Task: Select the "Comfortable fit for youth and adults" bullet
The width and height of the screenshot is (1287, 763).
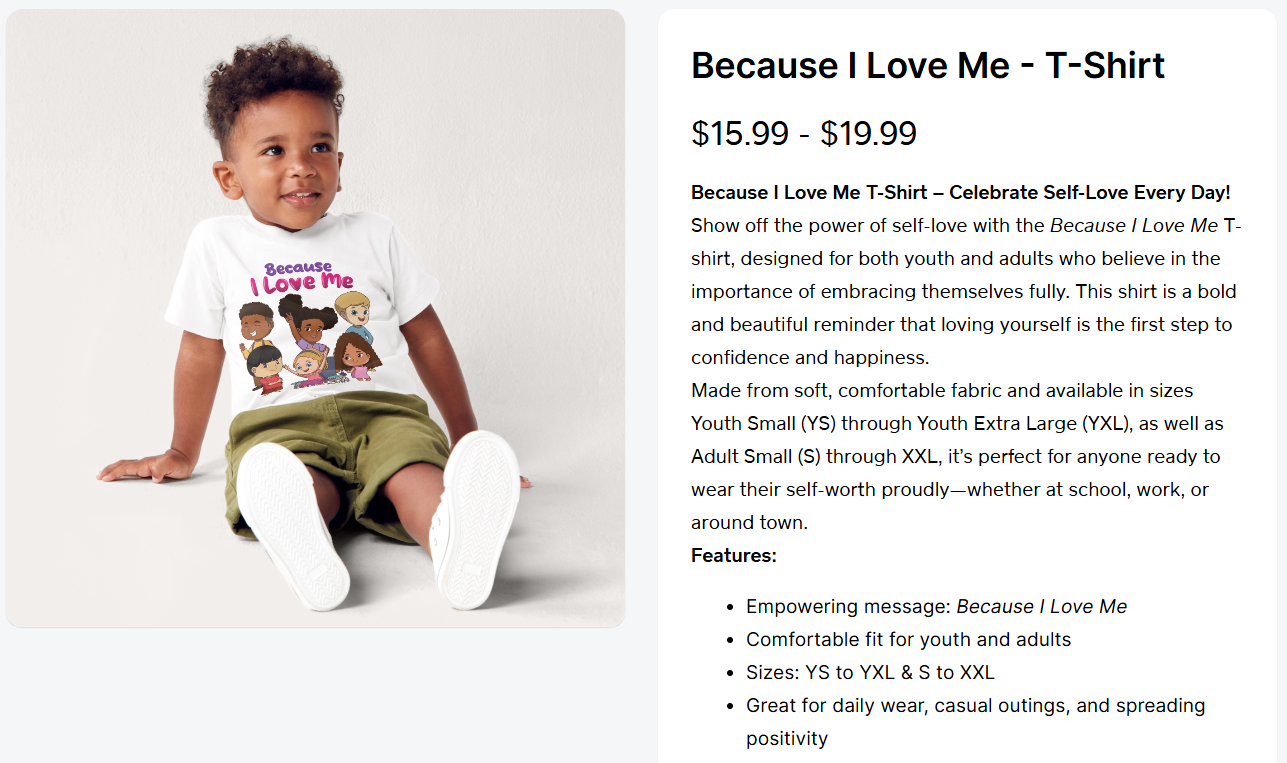Action: pos(908,639)
